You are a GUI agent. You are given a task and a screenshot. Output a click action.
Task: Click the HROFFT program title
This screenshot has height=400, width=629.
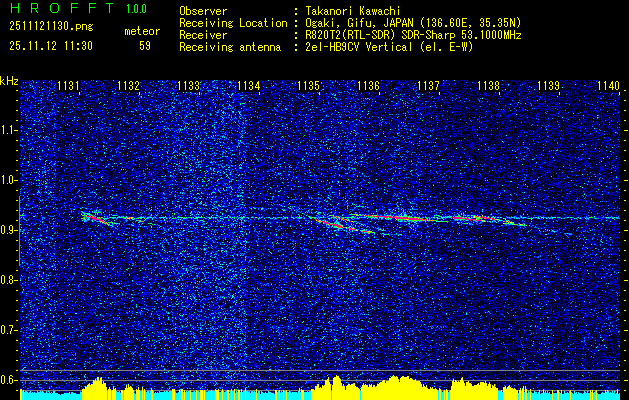click(x=62, y=8)
